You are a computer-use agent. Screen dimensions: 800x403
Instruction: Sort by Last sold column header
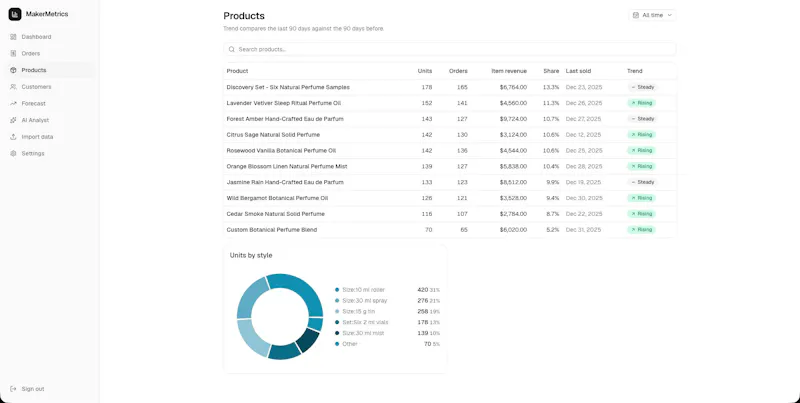[578, 71]
